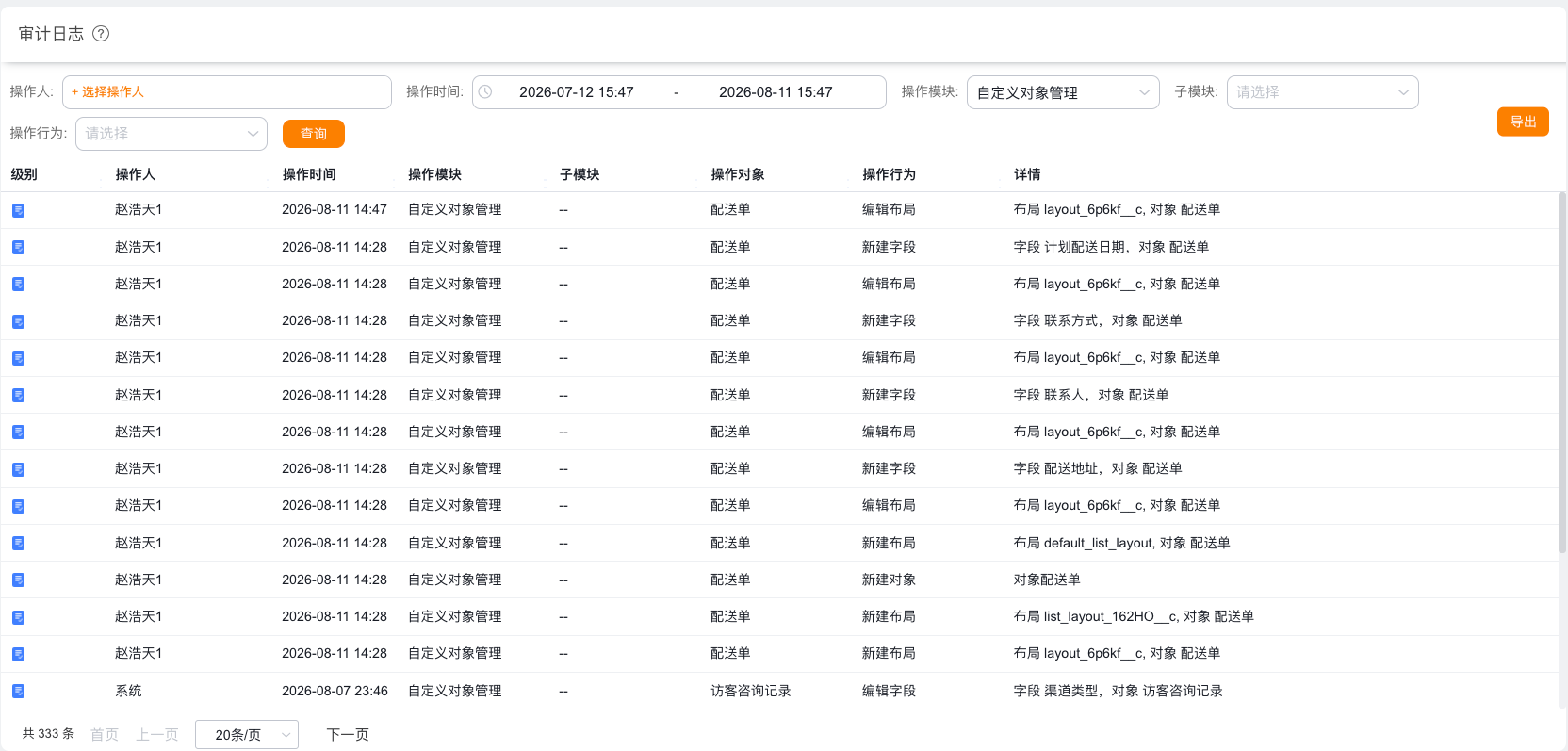The height and width of the screenshot is (751, 1568).
Task: Click the 访客咨询记录 object cell
Action: [x=751, y=691]
